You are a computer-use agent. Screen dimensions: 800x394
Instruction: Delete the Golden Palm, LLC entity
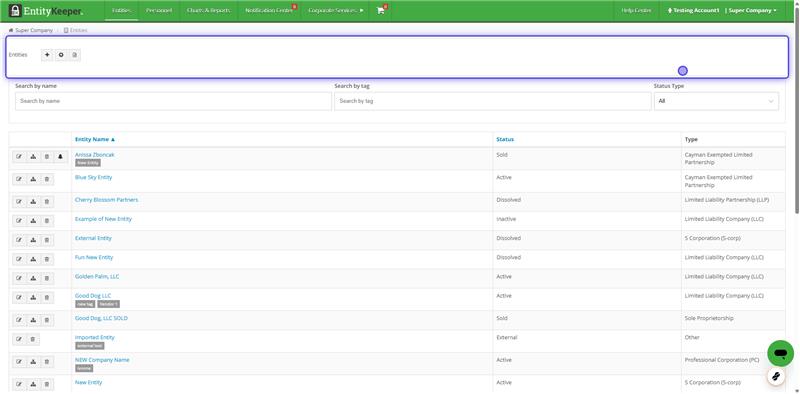pyautogui.click(x=46, y=278)
